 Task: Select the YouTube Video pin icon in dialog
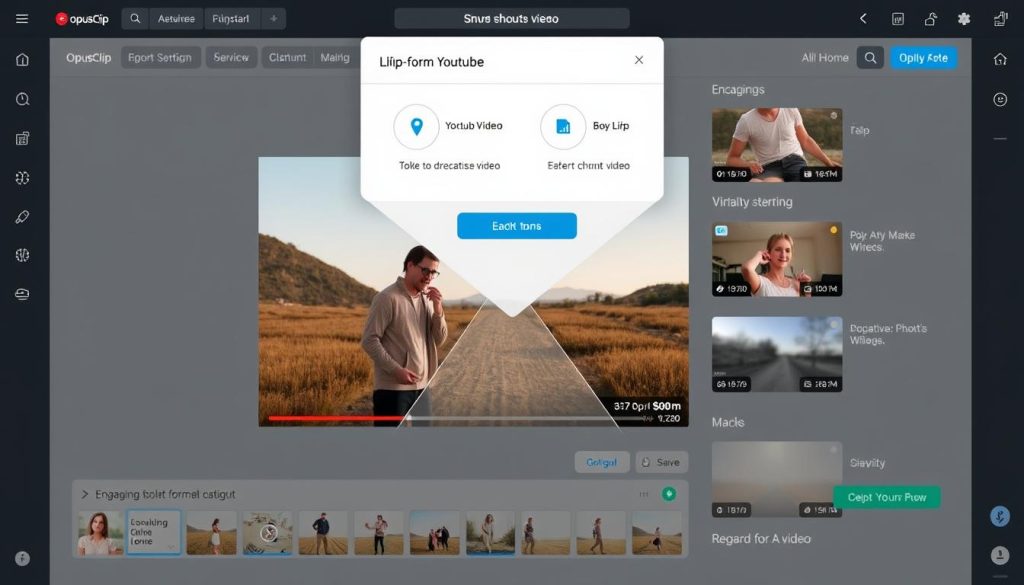pos(418,125)
